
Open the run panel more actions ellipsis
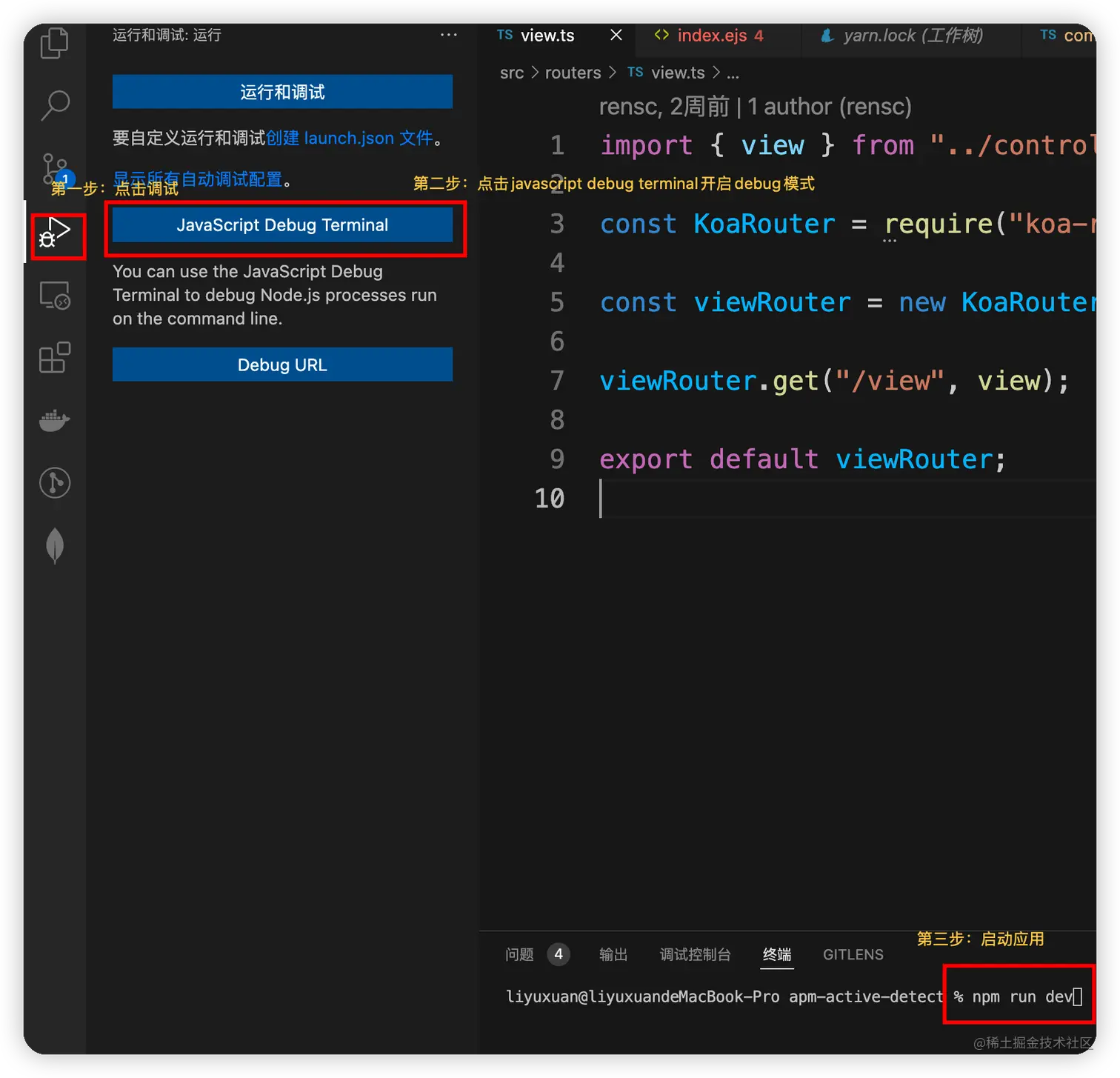click(448, 35)
